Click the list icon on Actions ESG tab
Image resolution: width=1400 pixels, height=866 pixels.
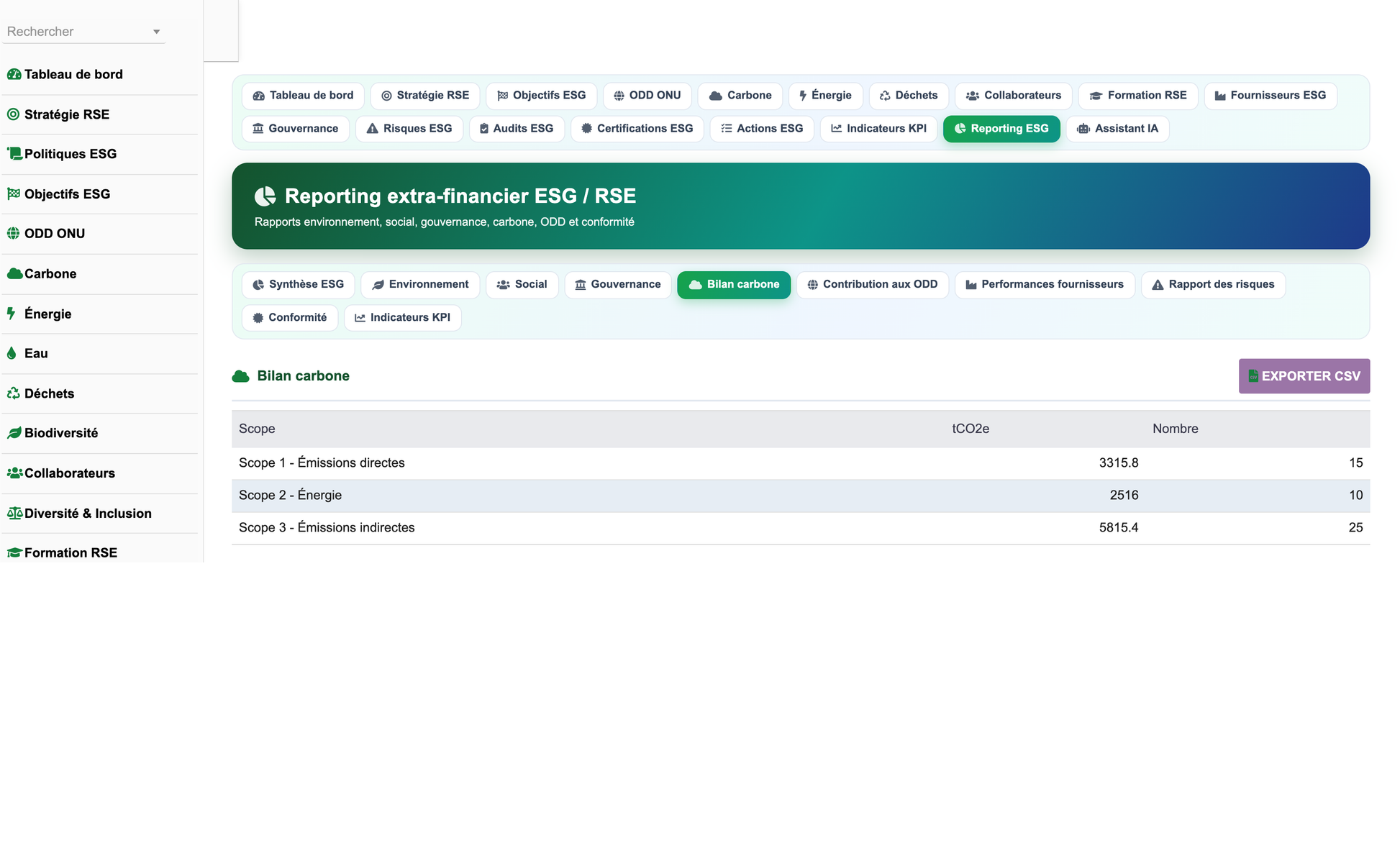[727, 129]
